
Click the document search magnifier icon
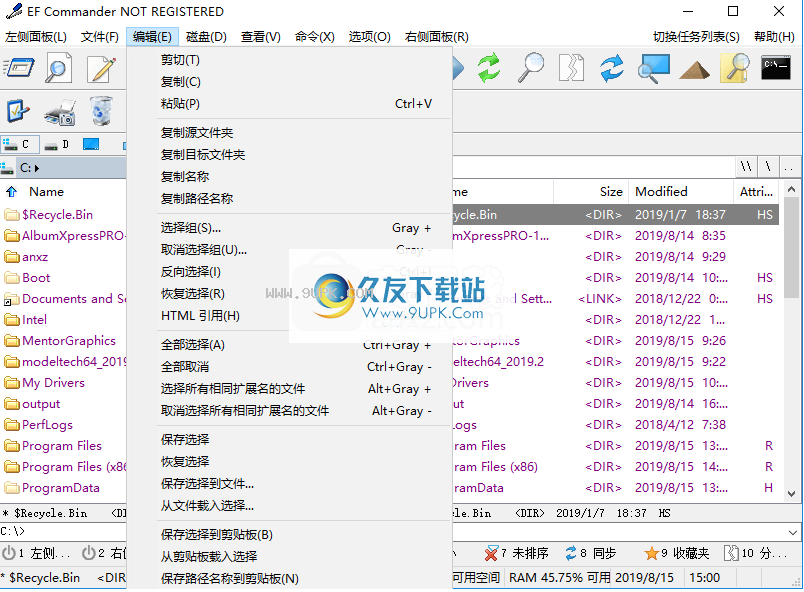click(x=58, y=68)
